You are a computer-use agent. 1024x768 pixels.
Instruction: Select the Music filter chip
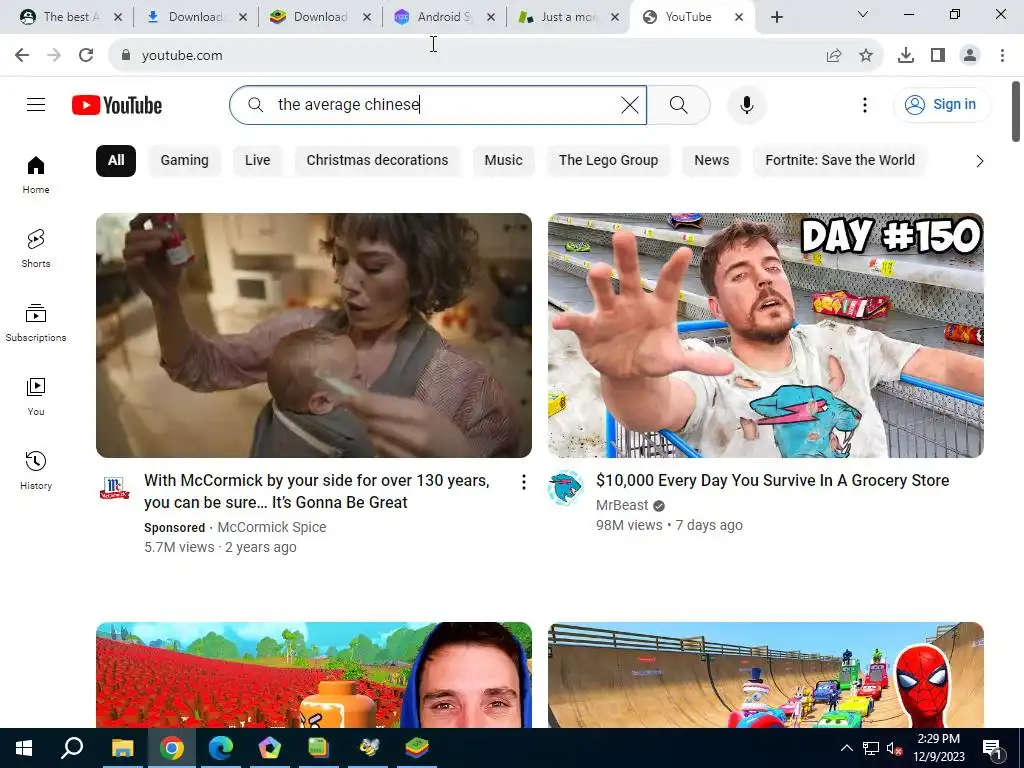click(503, 161)
